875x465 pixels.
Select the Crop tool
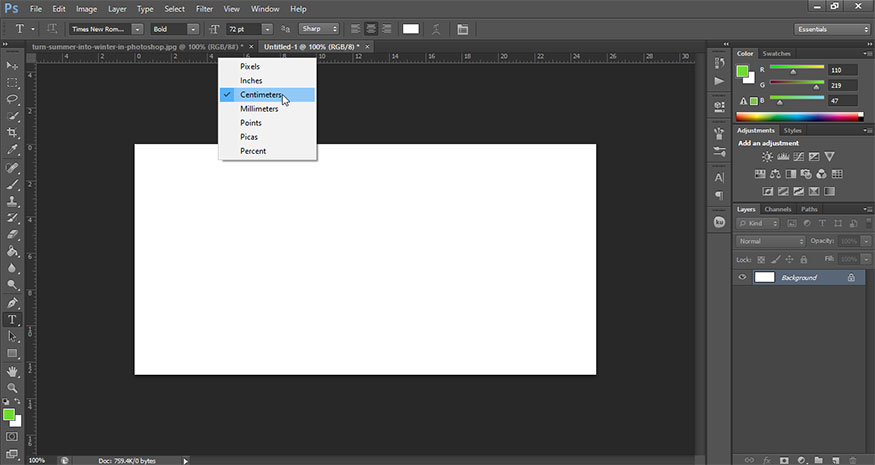click(x=12, y=133)
